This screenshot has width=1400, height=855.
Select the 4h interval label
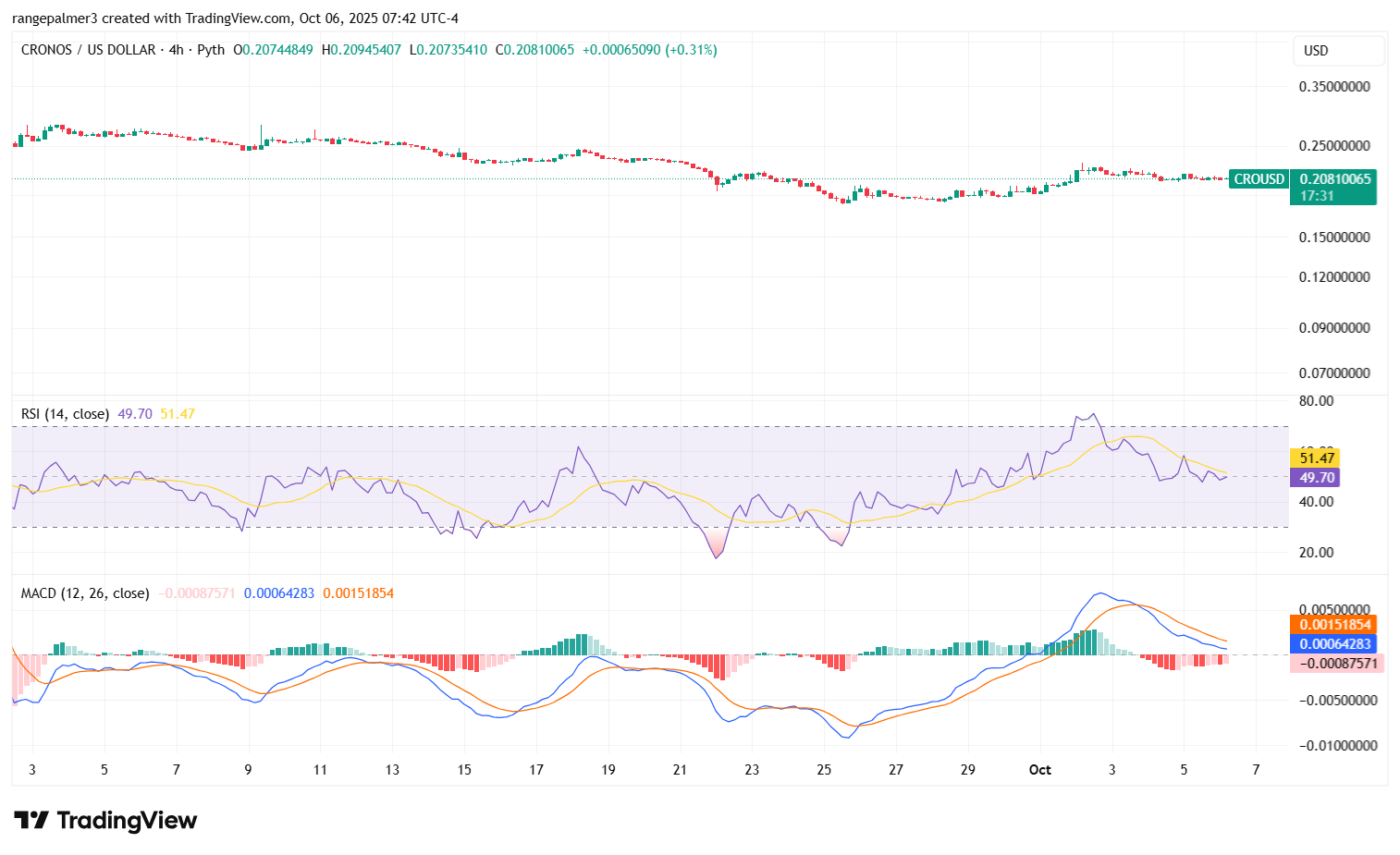(x=176, y=50)
